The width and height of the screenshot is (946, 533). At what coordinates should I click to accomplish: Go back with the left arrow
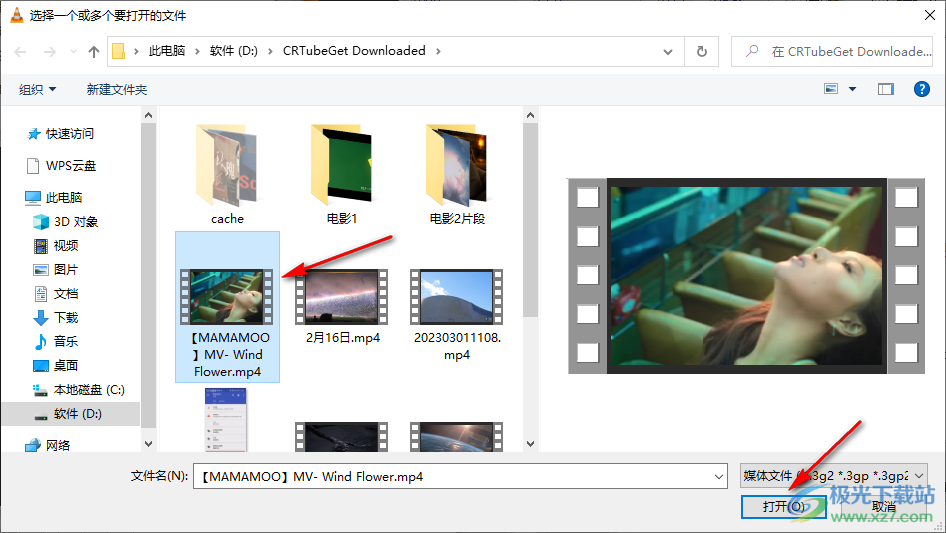point(21,52)
